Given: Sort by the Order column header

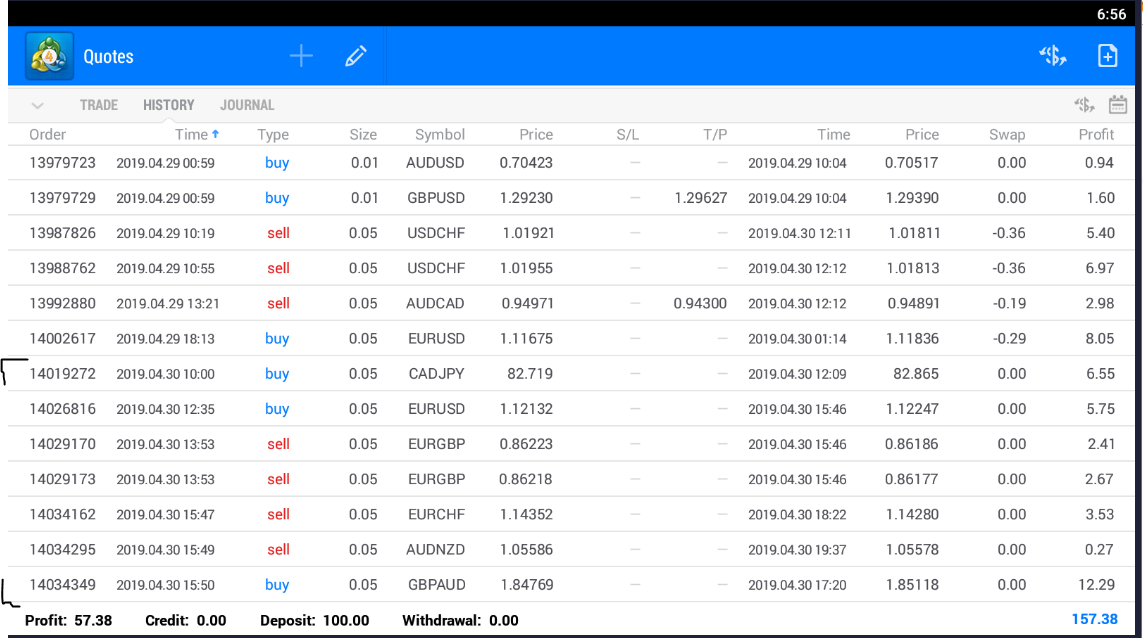Looking at the screenshot, I should coord(47,134).
